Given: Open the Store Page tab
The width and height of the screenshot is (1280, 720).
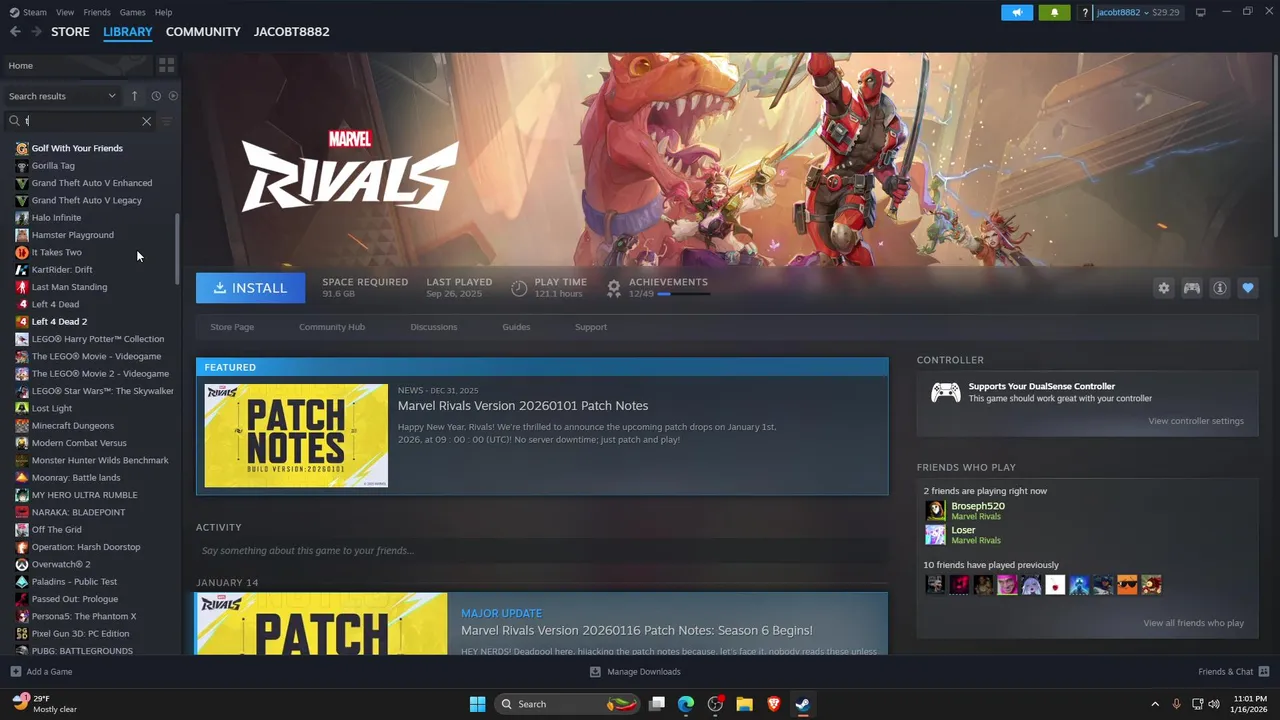Looking at the screenshot, I should point(232,327).
